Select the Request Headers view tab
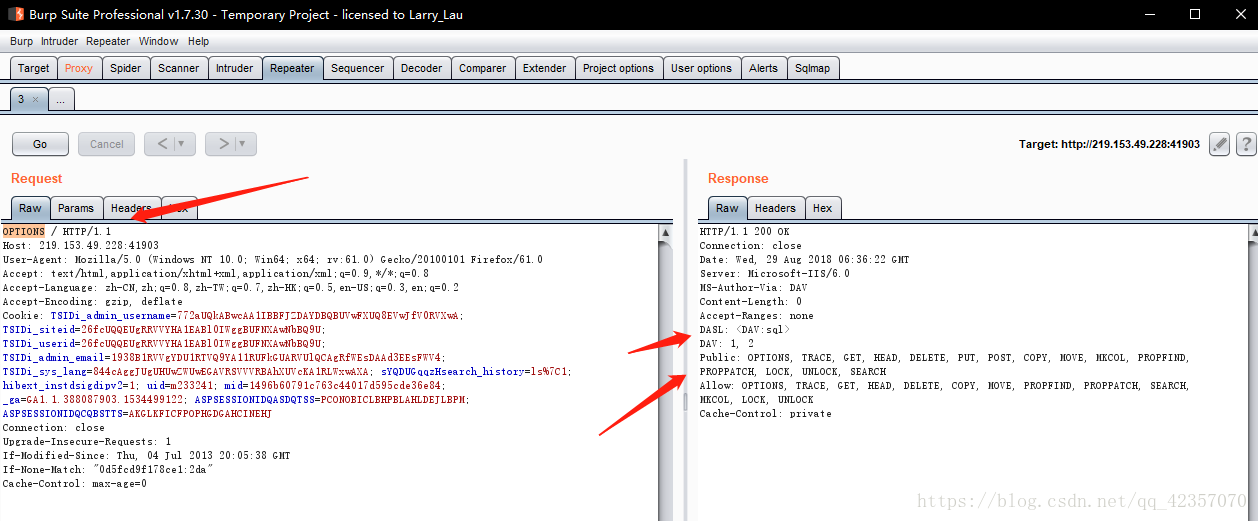This screenshot has width=1258, height=521. point(131,208)
